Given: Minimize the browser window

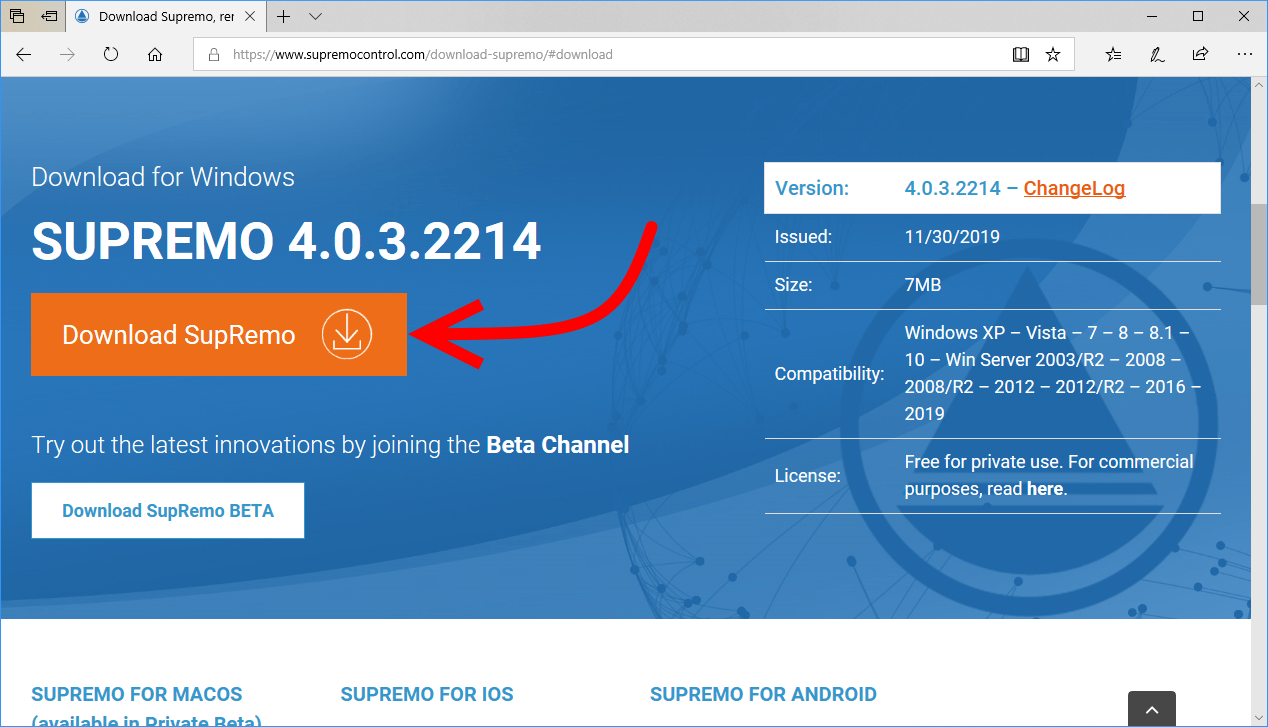Looking at the screenshot, I should [x=1152, y=16].
